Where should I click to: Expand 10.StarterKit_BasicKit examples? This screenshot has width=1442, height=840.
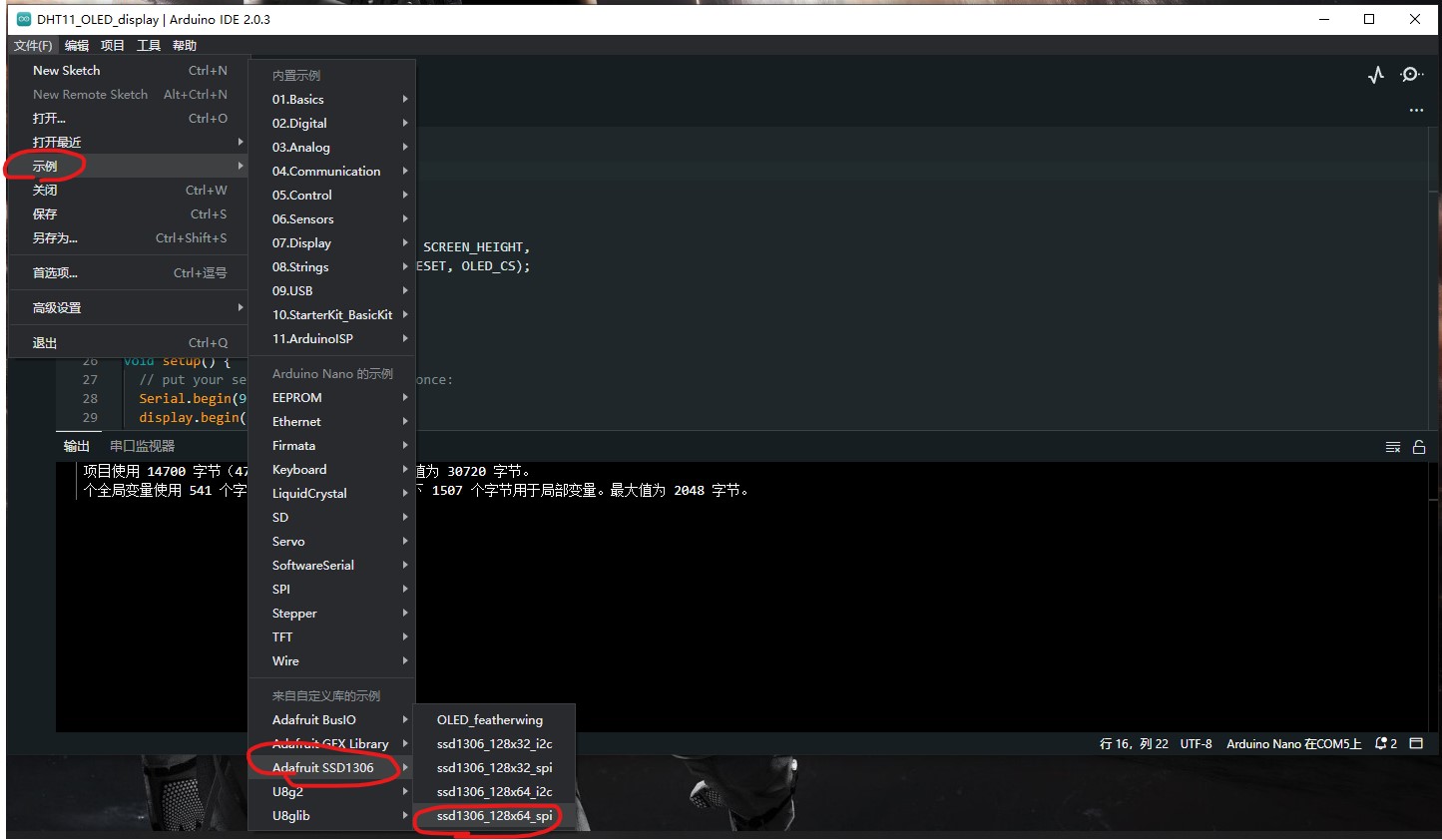coord(331,315)
